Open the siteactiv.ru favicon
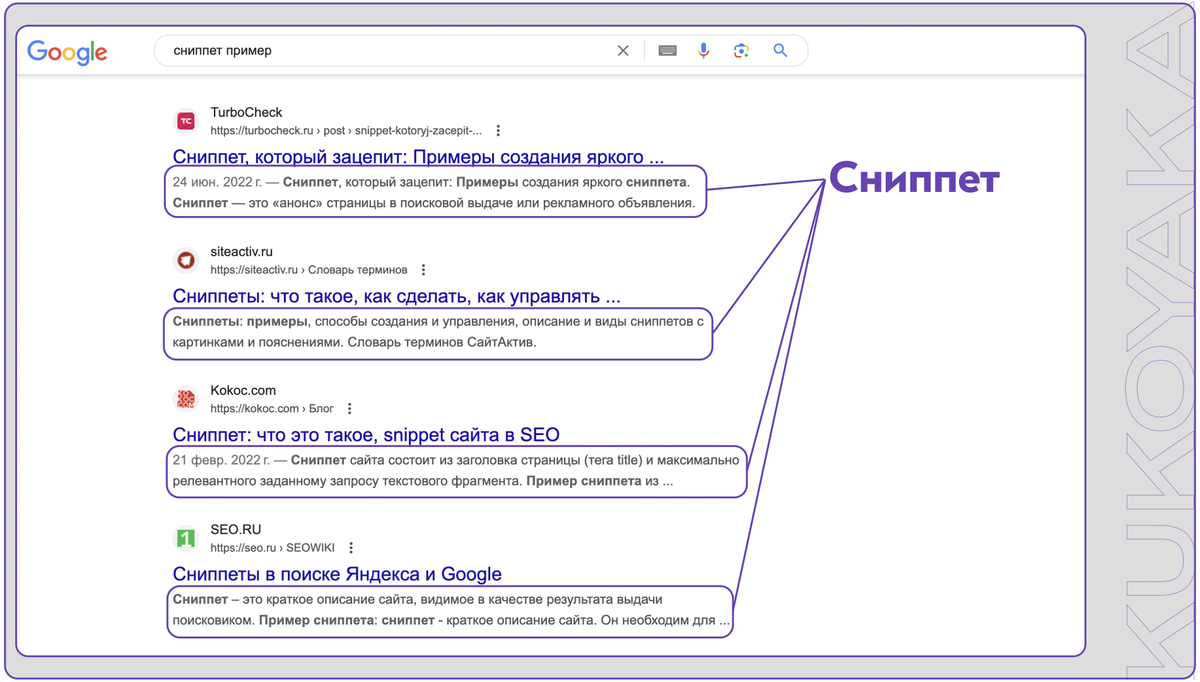 click(186, 260)
